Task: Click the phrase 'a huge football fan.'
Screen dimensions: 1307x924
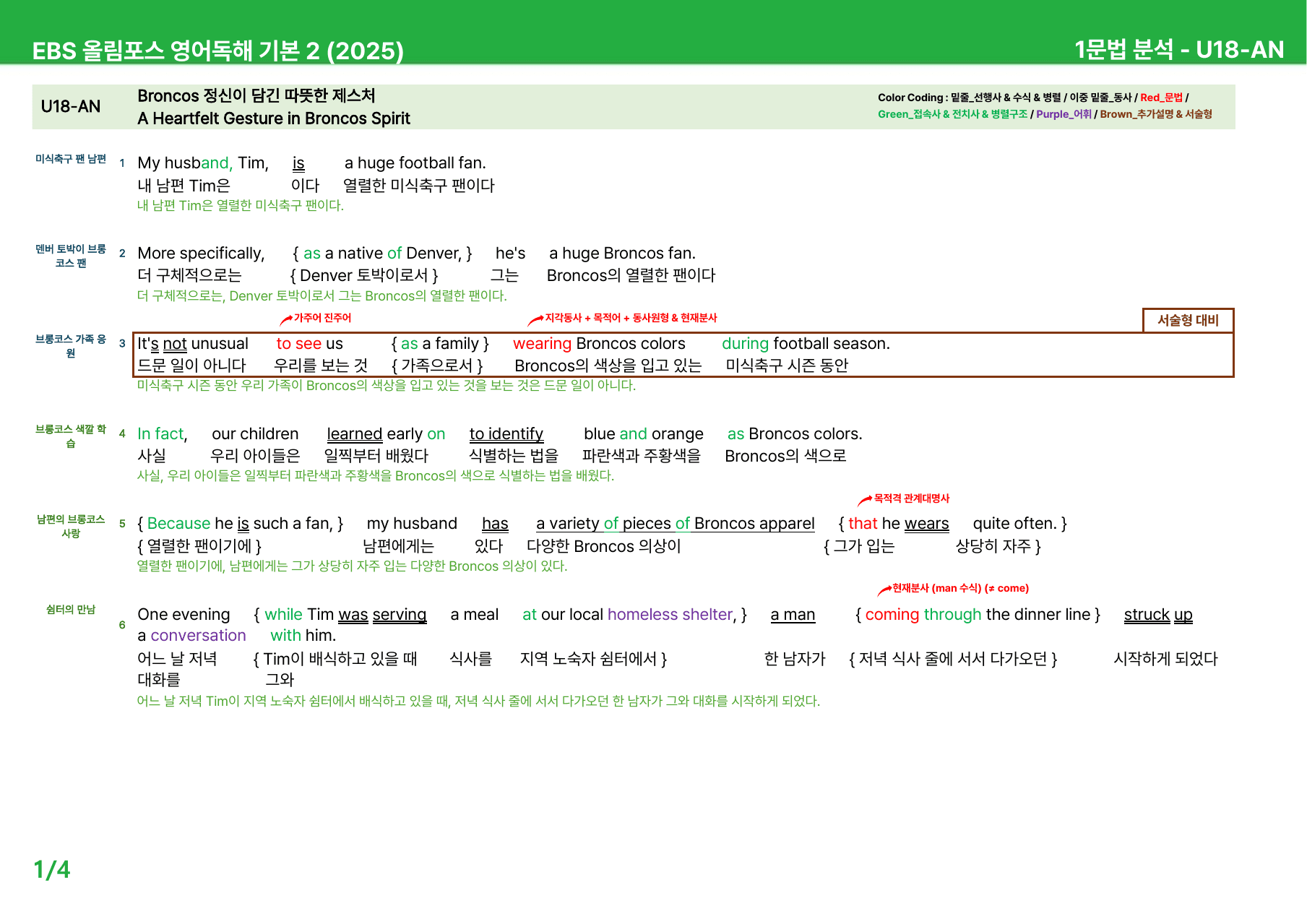Action: coord(415,163)
